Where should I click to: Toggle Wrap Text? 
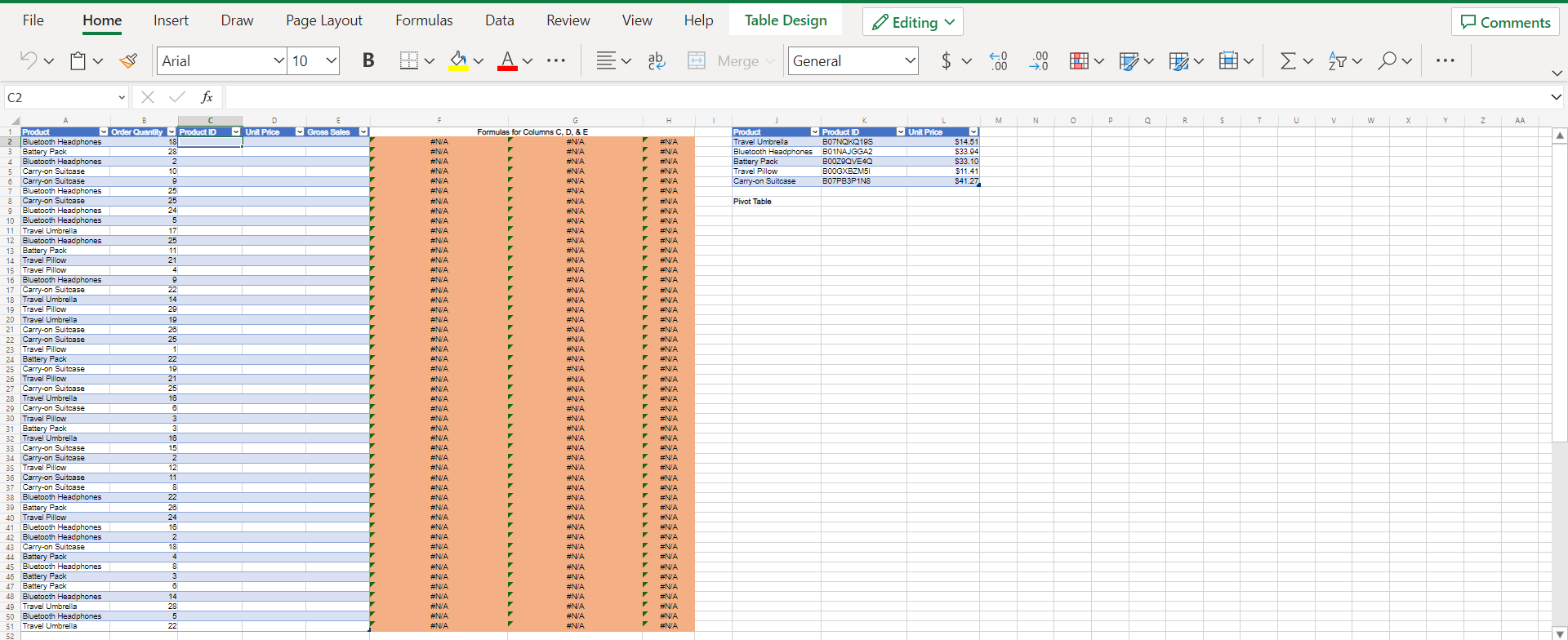point(657,60)
